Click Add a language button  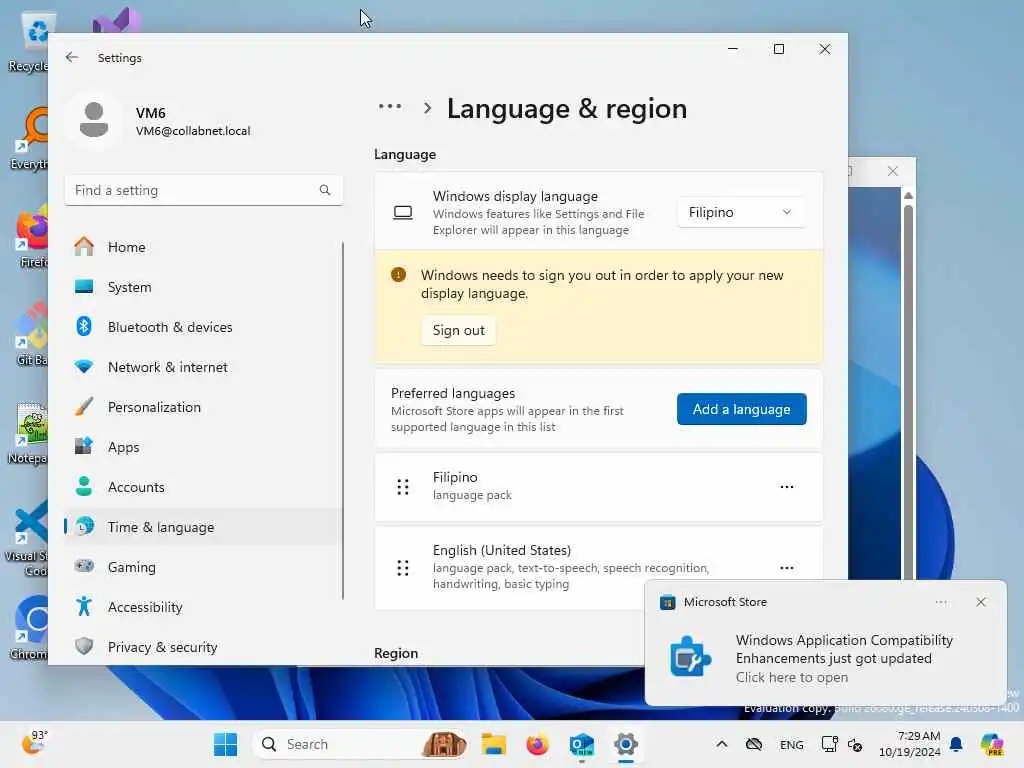coord(741,409)
